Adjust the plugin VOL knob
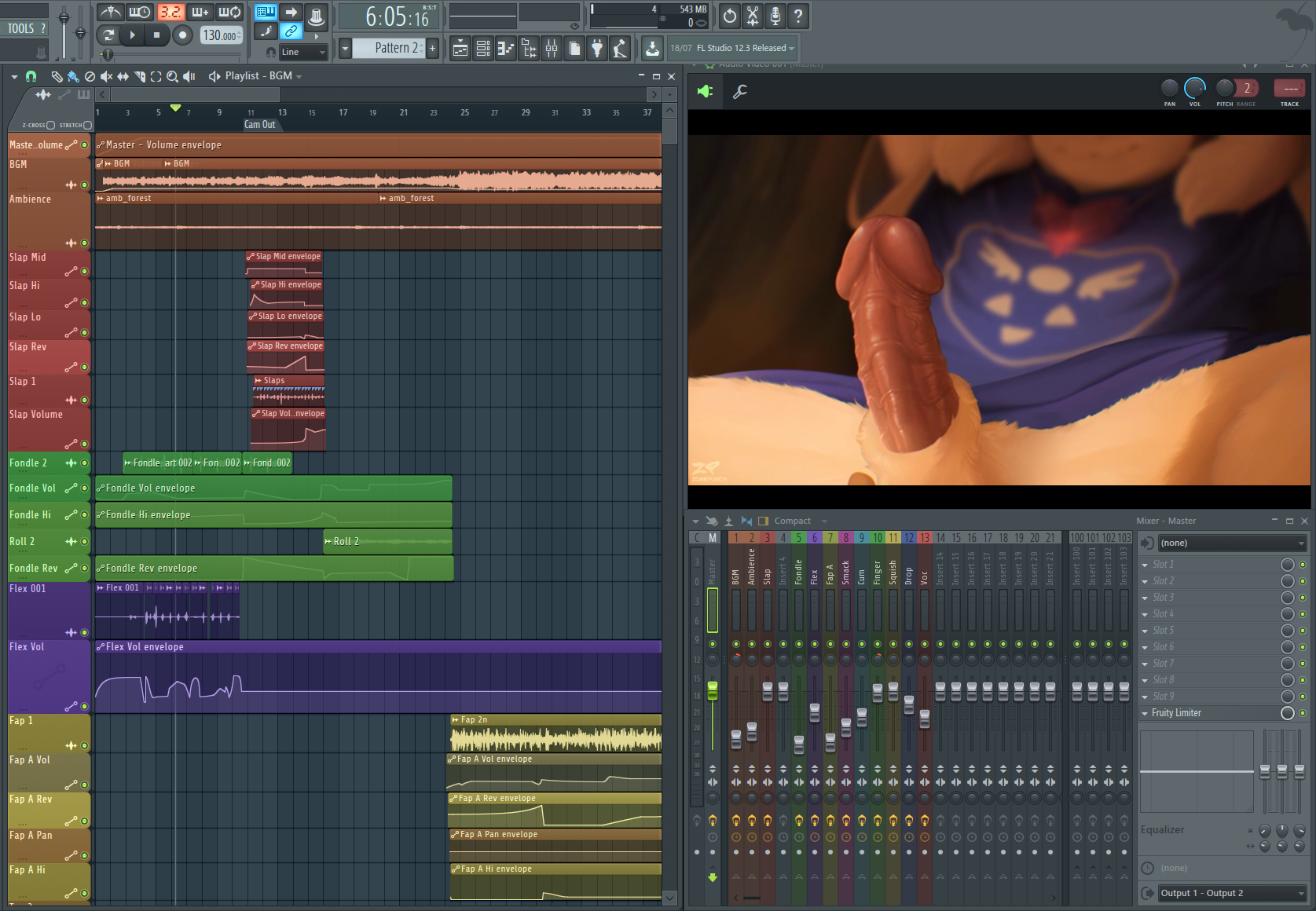The width and height of the screenshot is (1316, 911). [1194, 88]
